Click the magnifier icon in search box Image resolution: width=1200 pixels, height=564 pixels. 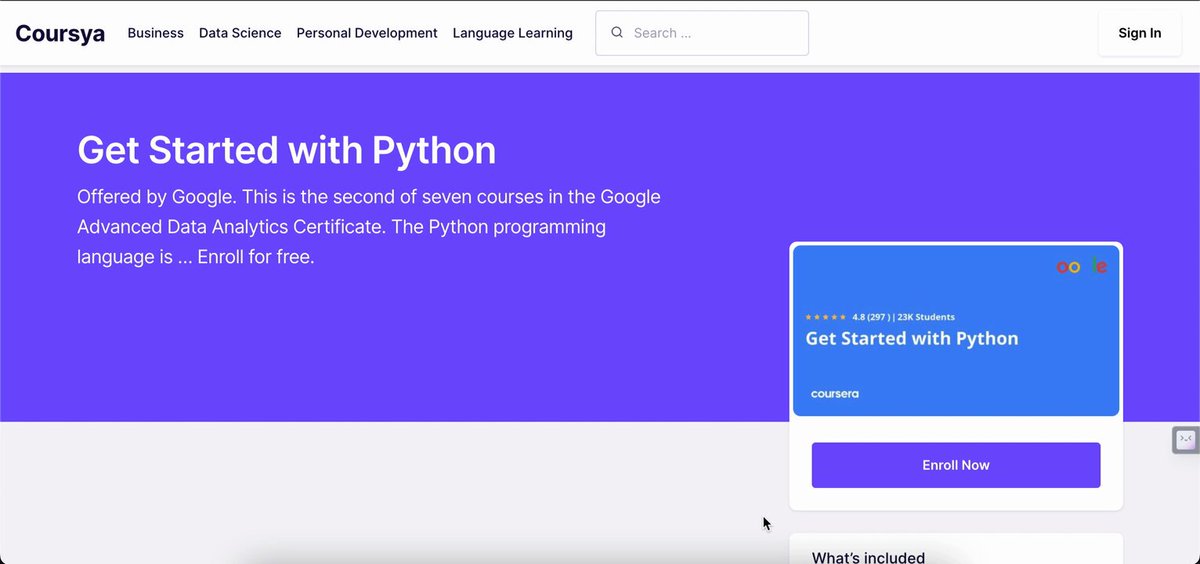coord(617,33)
